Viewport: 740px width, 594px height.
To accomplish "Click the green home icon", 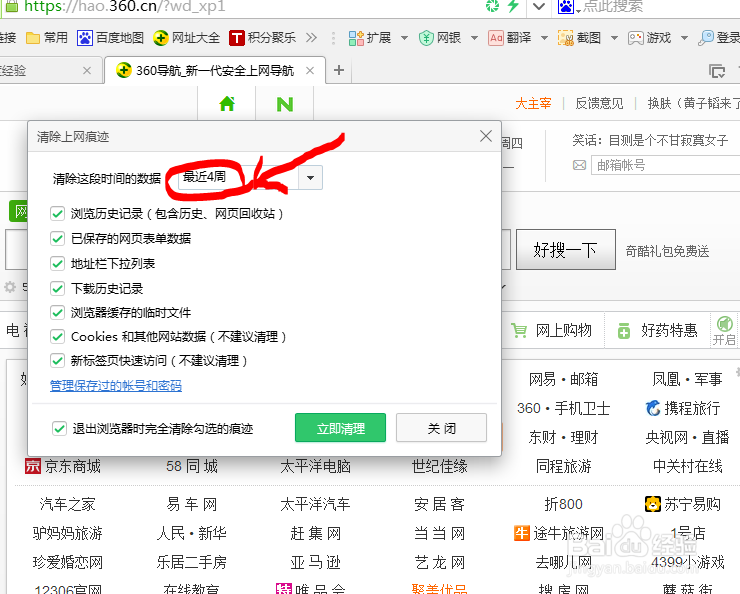I will tap(227, 103).
